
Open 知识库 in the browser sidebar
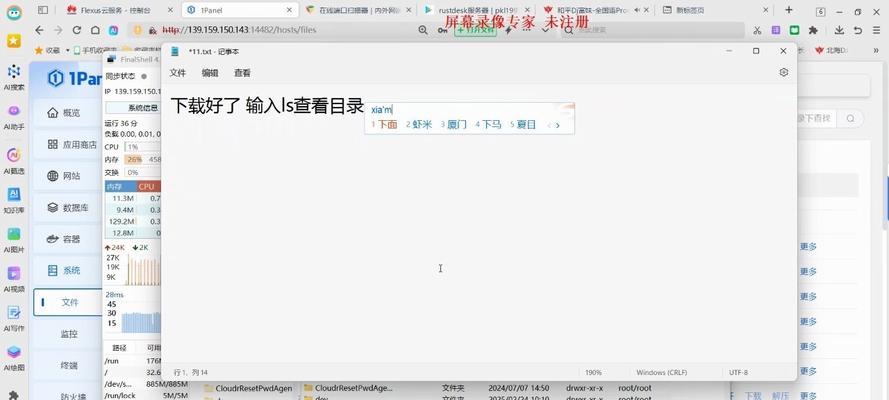(x=14, y=201)
